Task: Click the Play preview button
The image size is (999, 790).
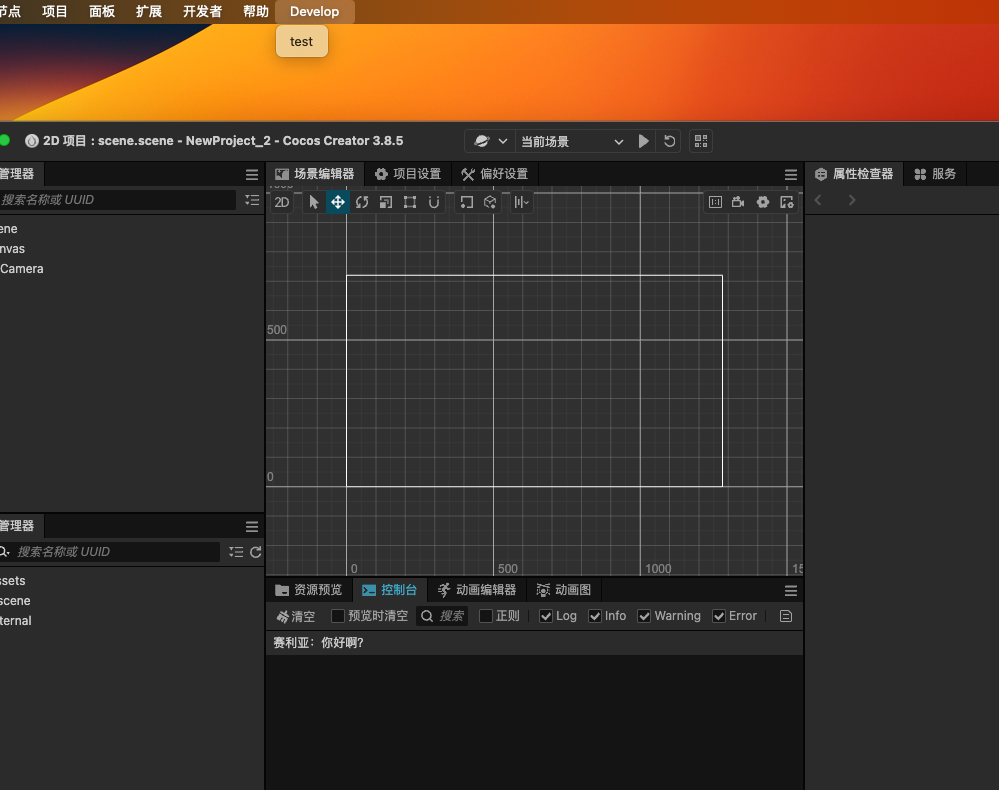Action: [x=643, y=141]
